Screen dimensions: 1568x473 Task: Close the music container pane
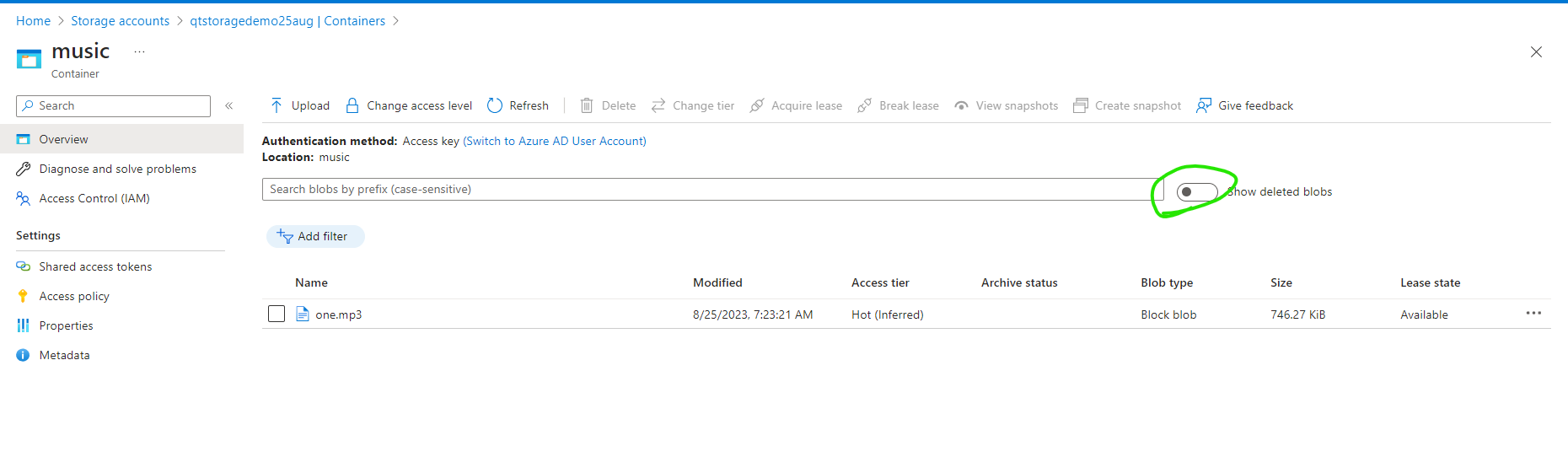pyautogui.click(x=1536, y=51)
